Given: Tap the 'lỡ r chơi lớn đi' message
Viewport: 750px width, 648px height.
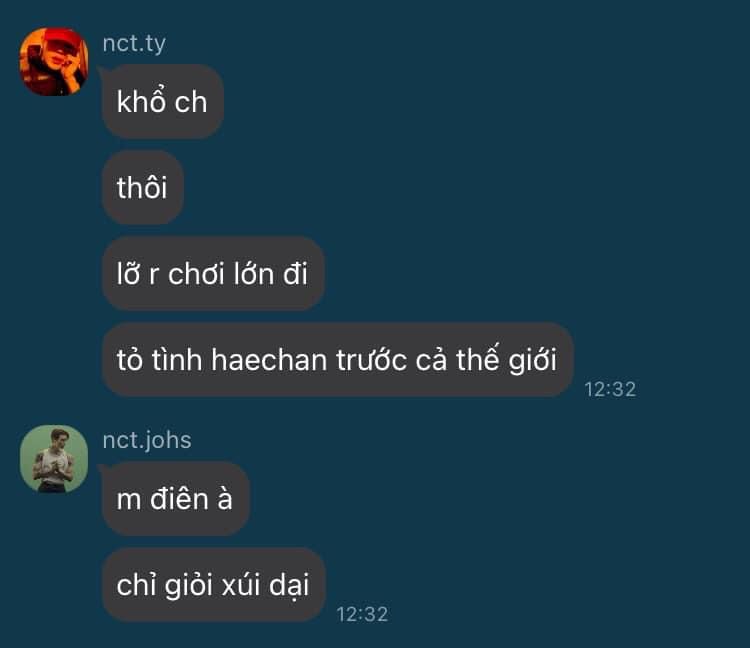Looking at the screenshot, I should (213, 274).
